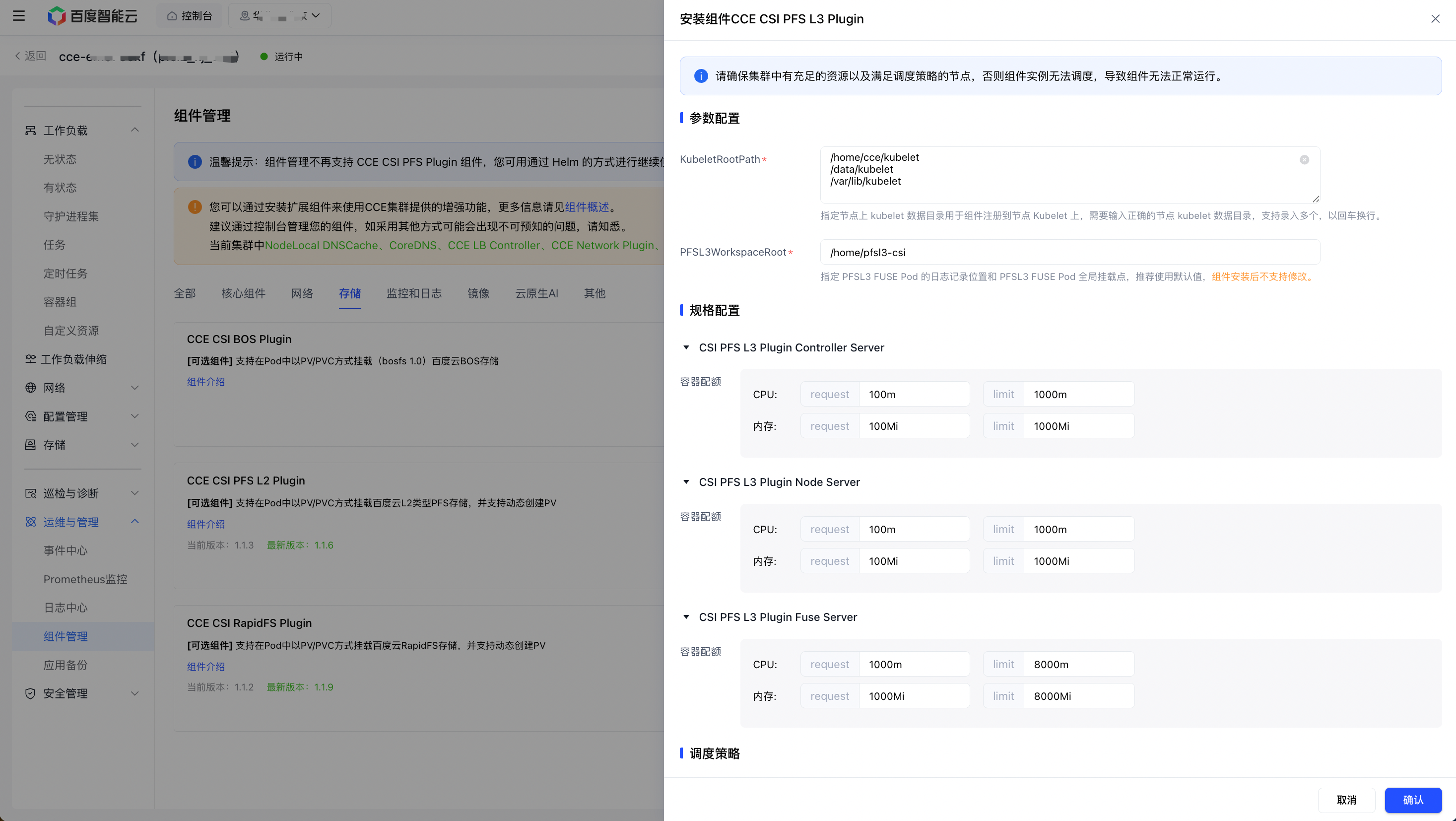The height and width of the screenshot is (821, 1456).
Task: Click the info icon in resource notice
Action: click(x=701, y=76)
